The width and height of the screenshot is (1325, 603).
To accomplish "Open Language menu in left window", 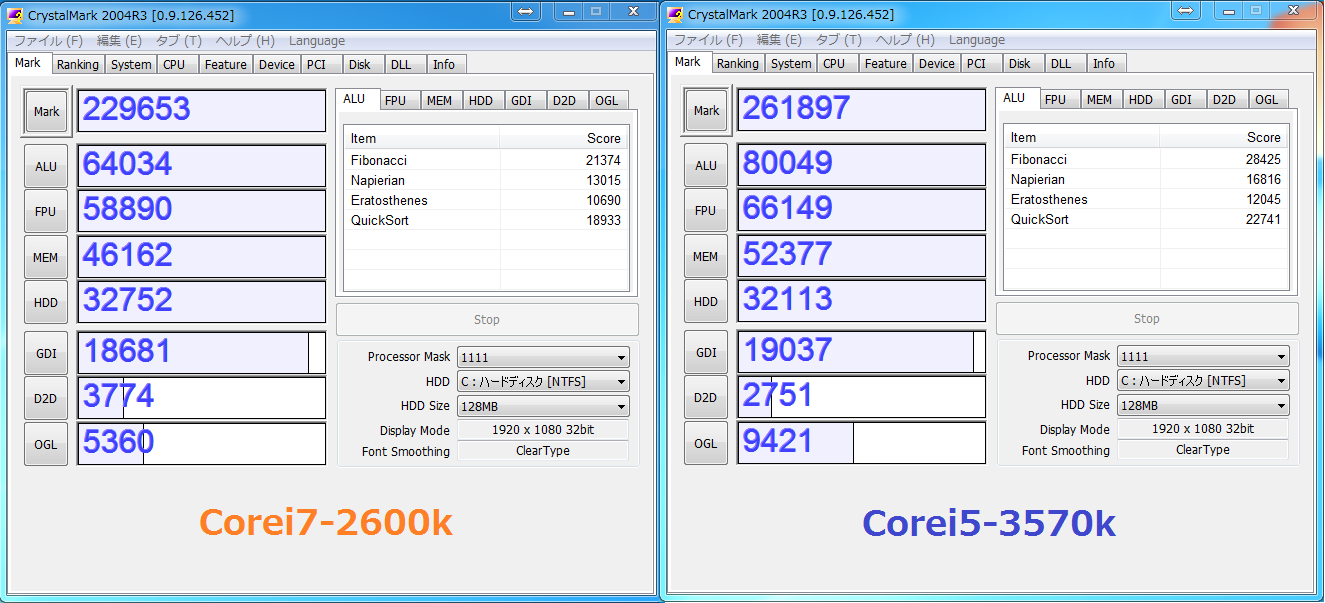I will point(317,41).
